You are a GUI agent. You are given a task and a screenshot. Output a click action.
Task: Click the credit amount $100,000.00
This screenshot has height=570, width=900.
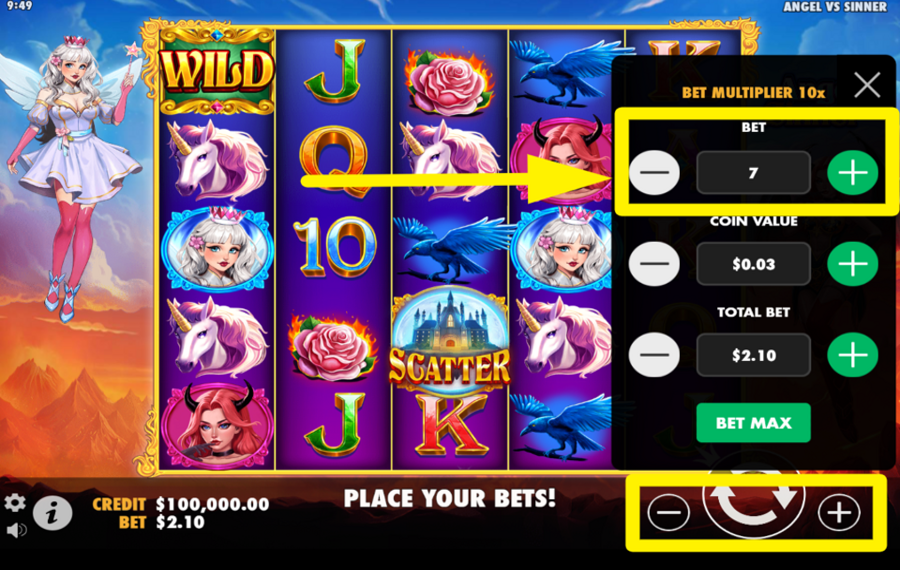tap(212, 504)
